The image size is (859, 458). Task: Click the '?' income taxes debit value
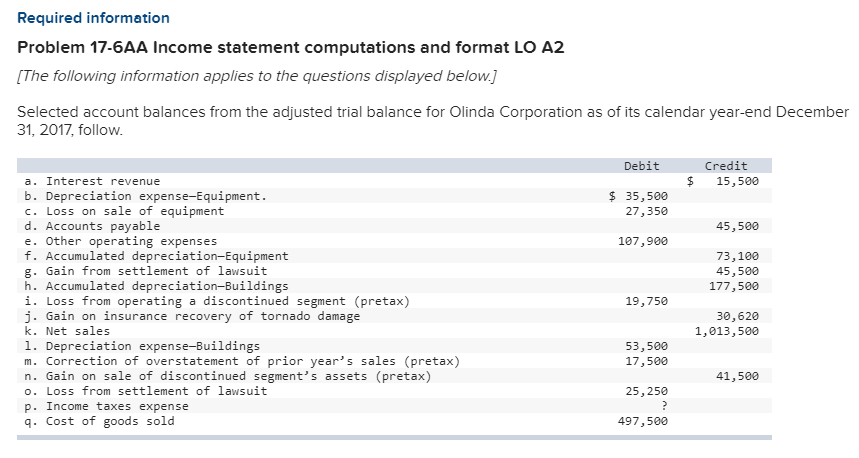click(664, 406)
